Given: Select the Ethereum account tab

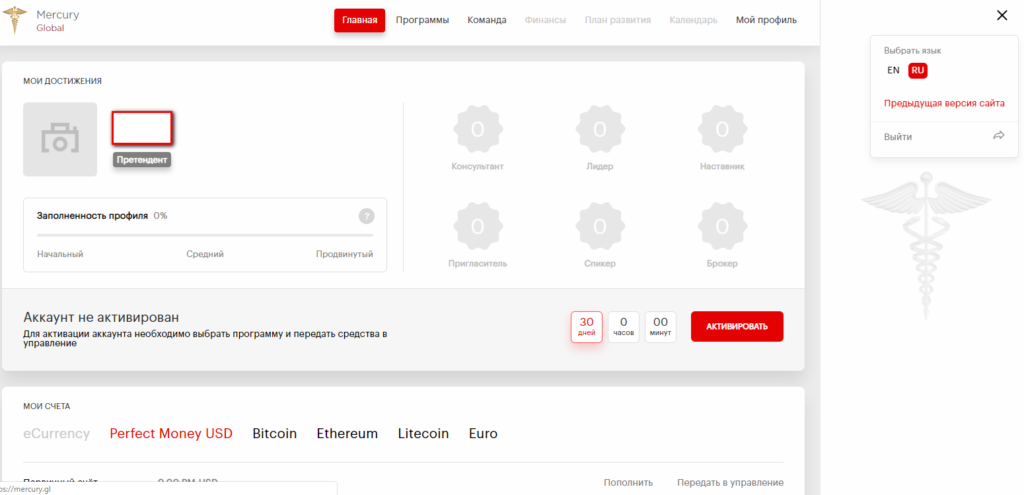Looking at the screenshot, I should (347, 434).
